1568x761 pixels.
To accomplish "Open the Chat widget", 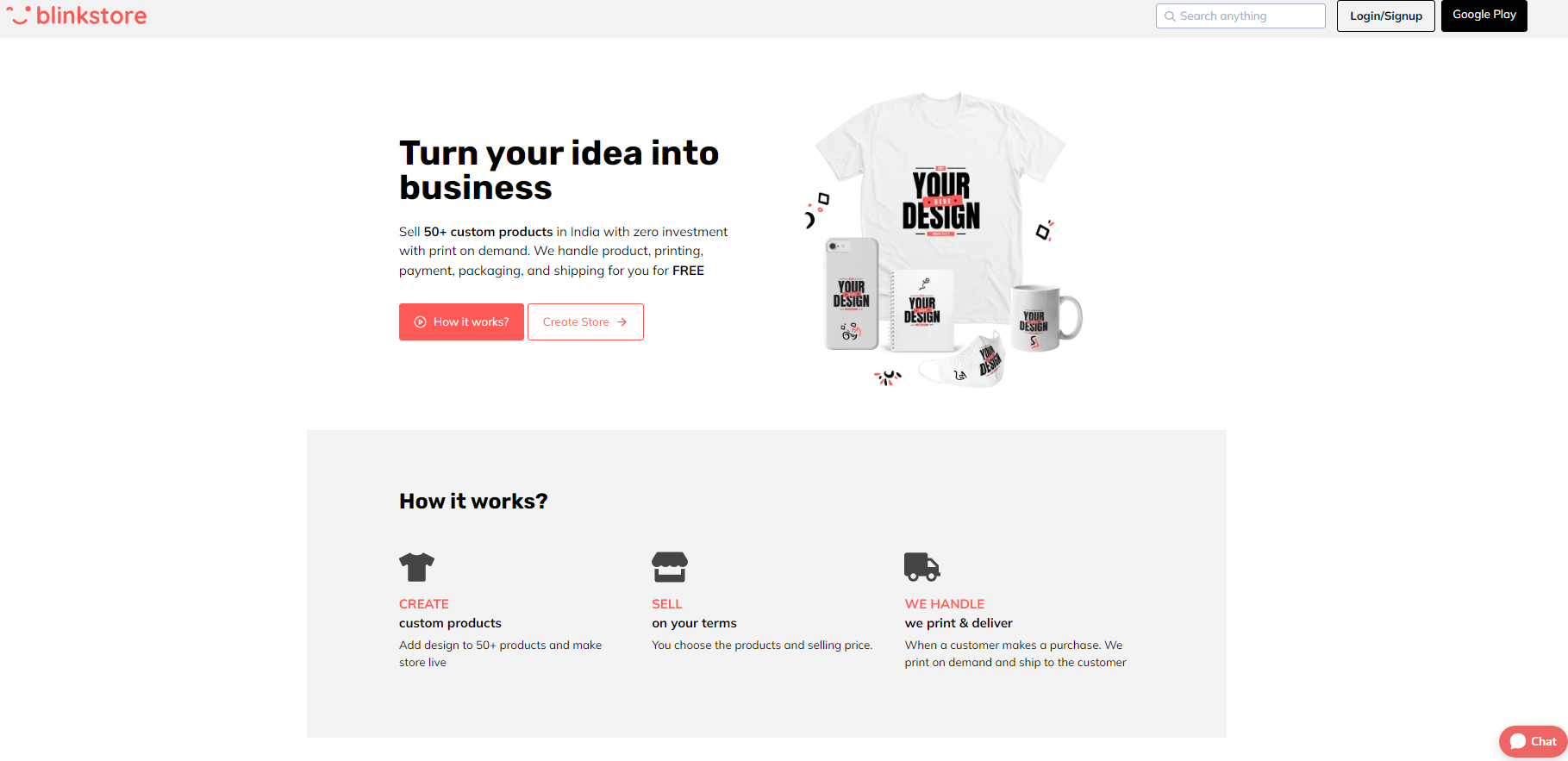I will point(1534,741).
